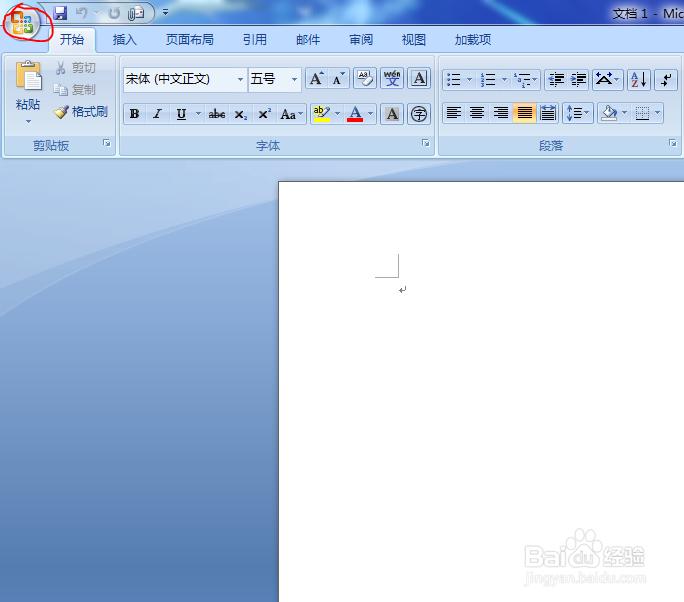
Task: Open the Office Button menu
Action: [21, 22]
